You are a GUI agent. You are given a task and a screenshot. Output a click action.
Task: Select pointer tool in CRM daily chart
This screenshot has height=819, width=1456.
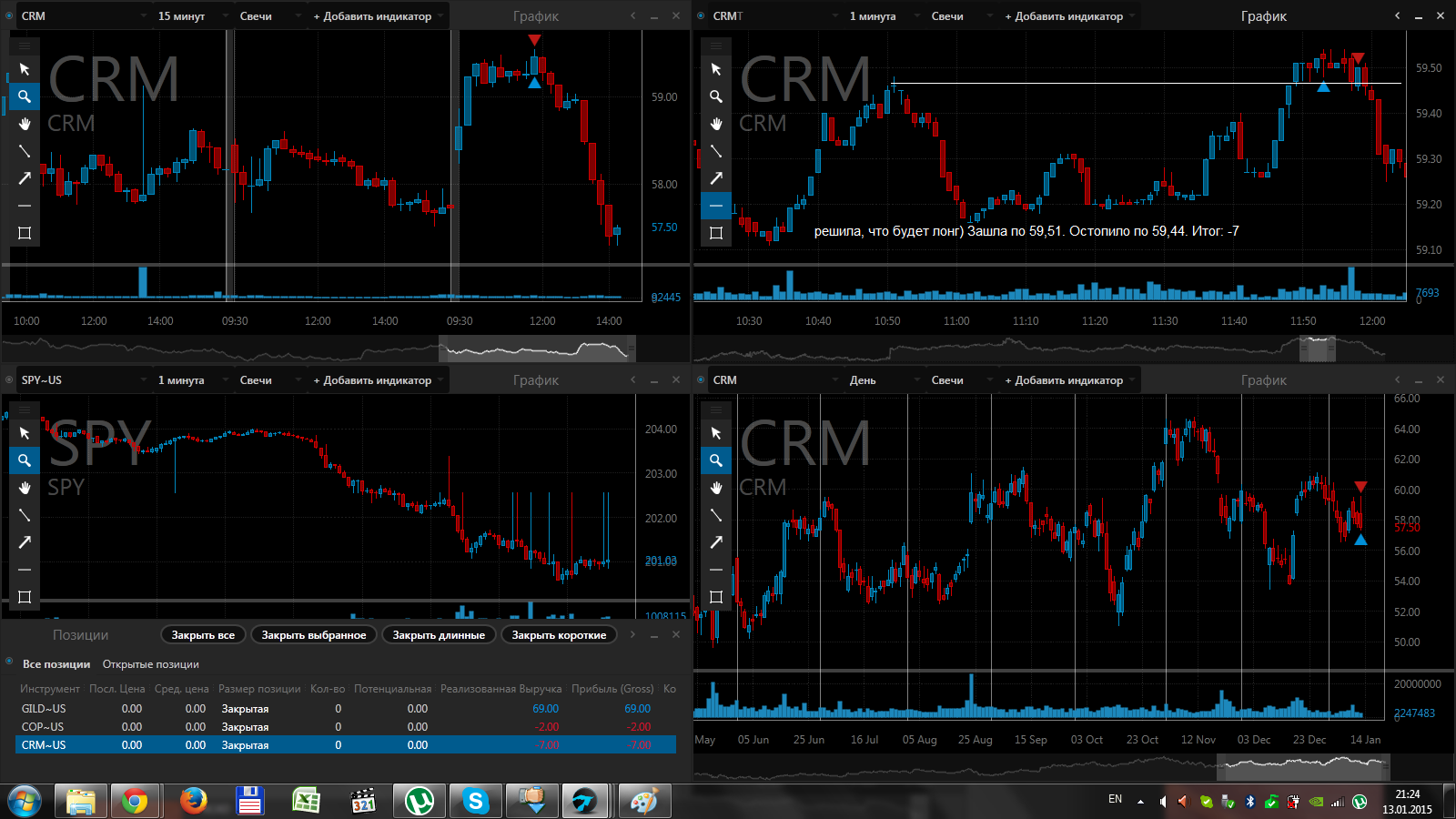coord(716,433)
